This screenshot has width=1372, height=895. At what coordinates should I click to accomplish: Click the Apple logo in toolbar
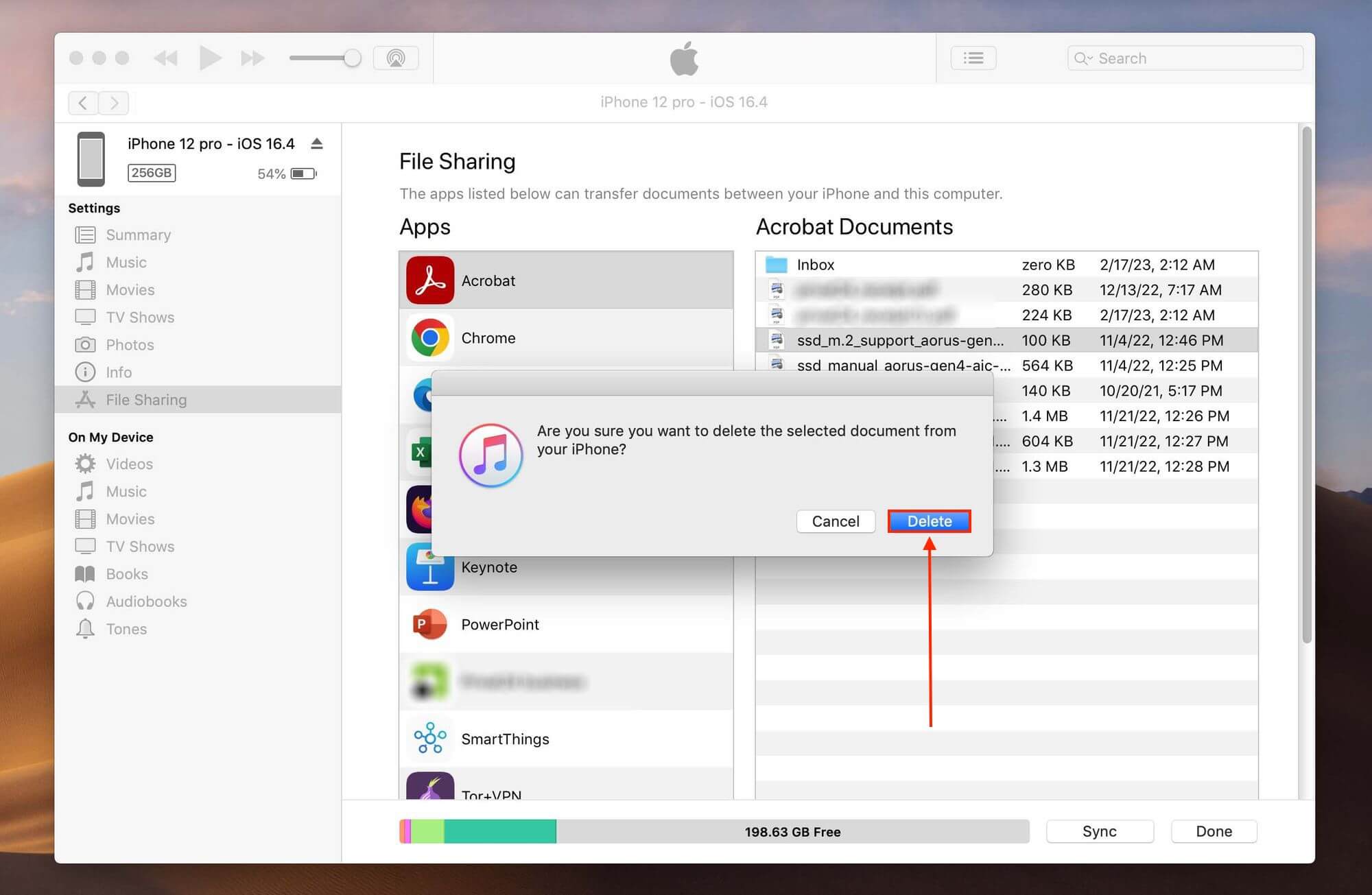(x=684, y=58)
